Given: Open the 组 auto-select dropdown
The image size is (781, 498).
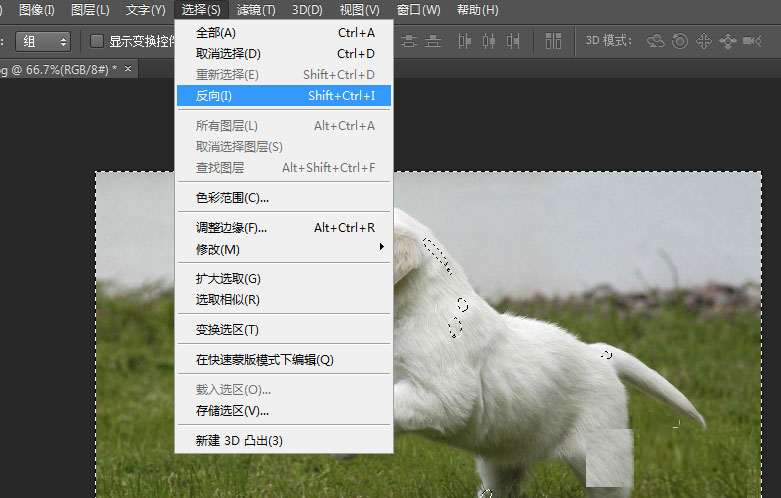Looking at the screenshot, I should pyautogui.click(x=48, y=41).
